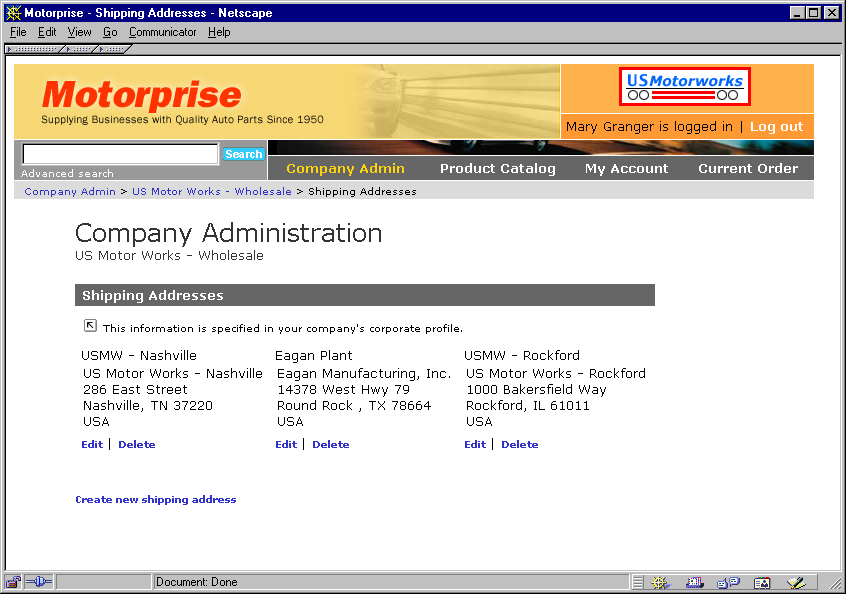Edit the USMW - Rockford address
This screenshot has height=594, width=846.
[x=475, y=445]
